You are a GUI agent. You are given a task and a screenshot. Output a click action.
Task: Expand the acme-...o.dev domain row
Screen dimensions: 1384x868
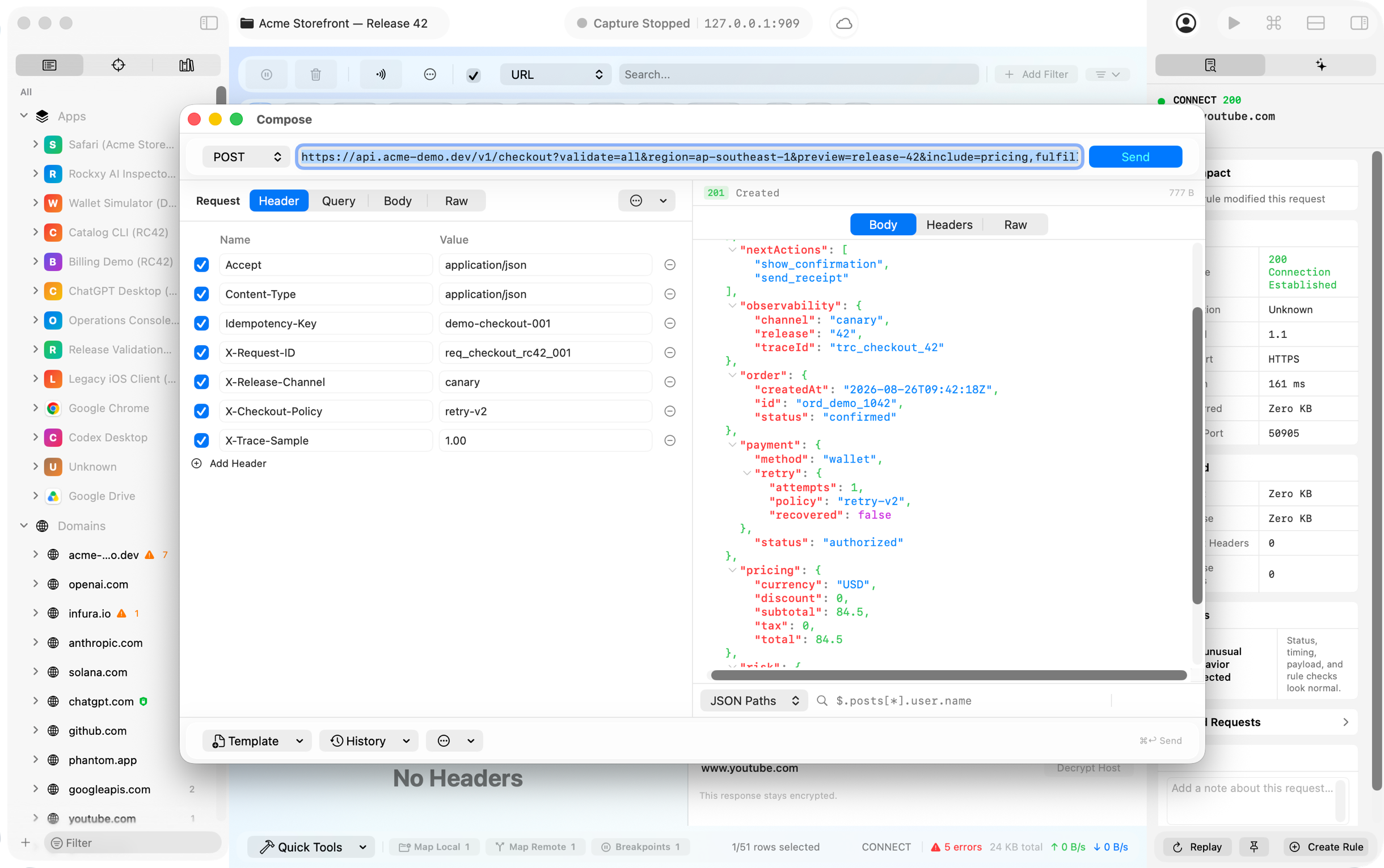coord(36,554)
